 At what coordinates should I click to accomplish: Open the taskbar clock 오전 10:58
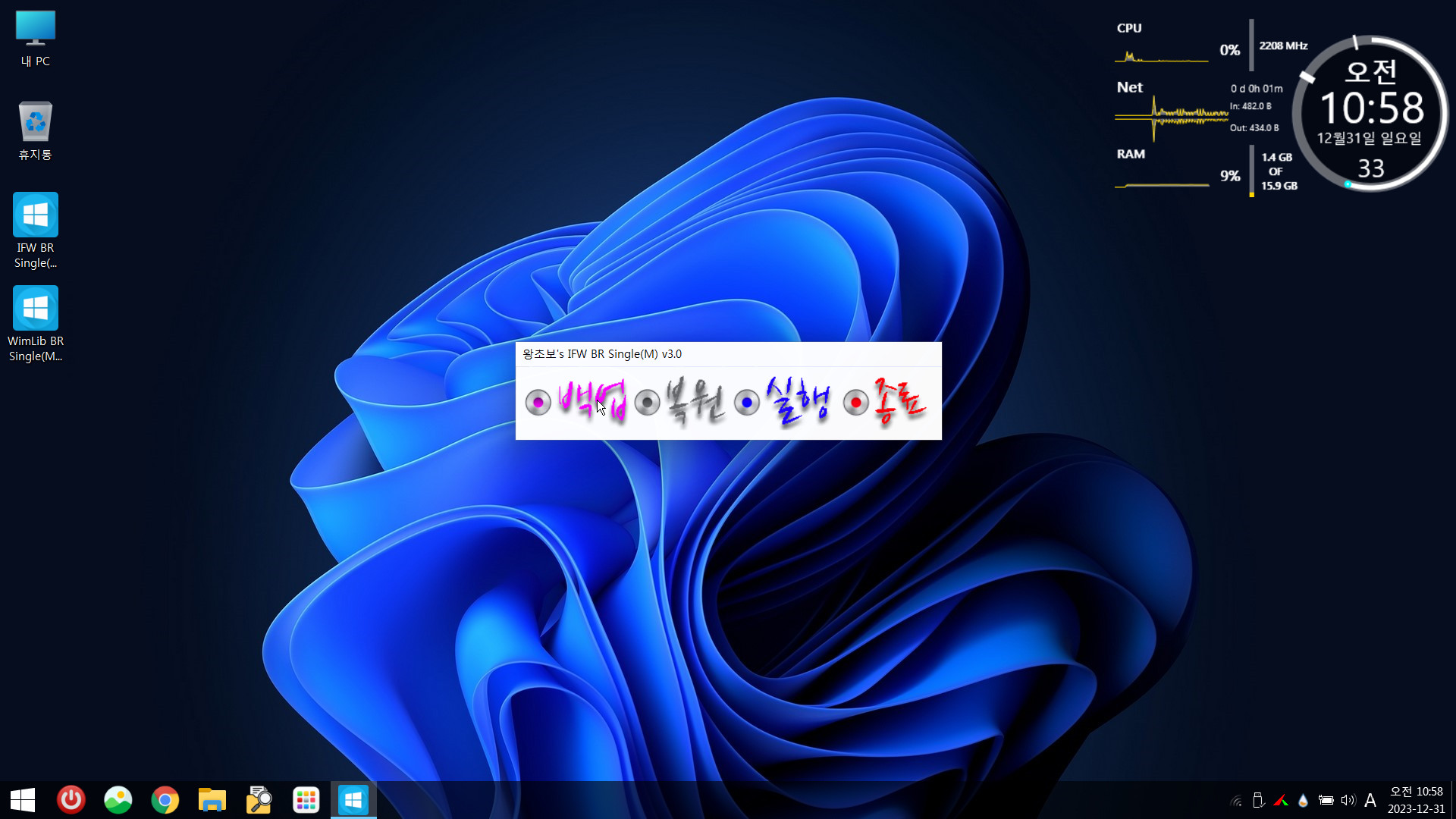pos(1416,800)
